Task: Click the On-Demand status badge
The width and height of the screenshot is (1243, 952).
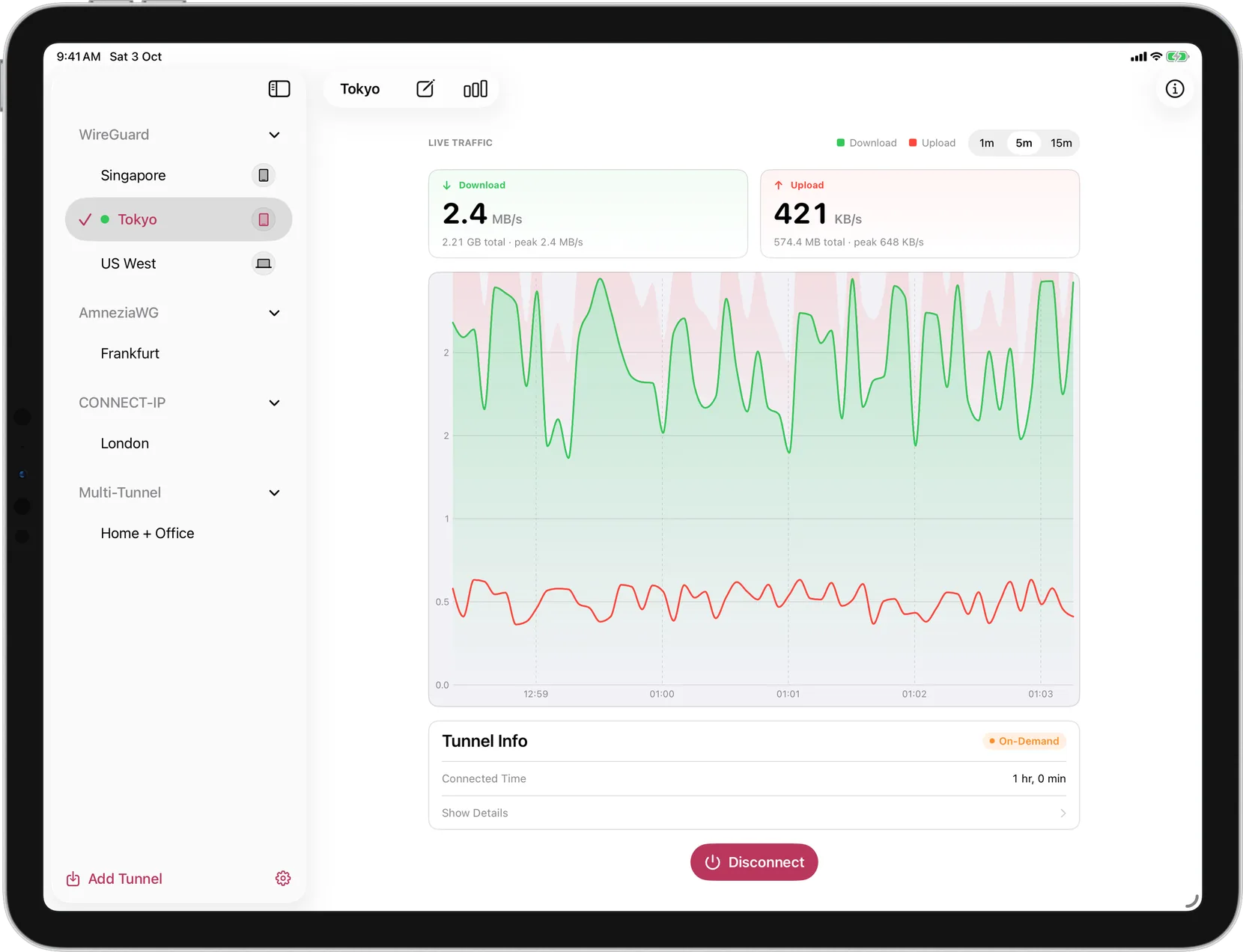Action: (1024, 741)
